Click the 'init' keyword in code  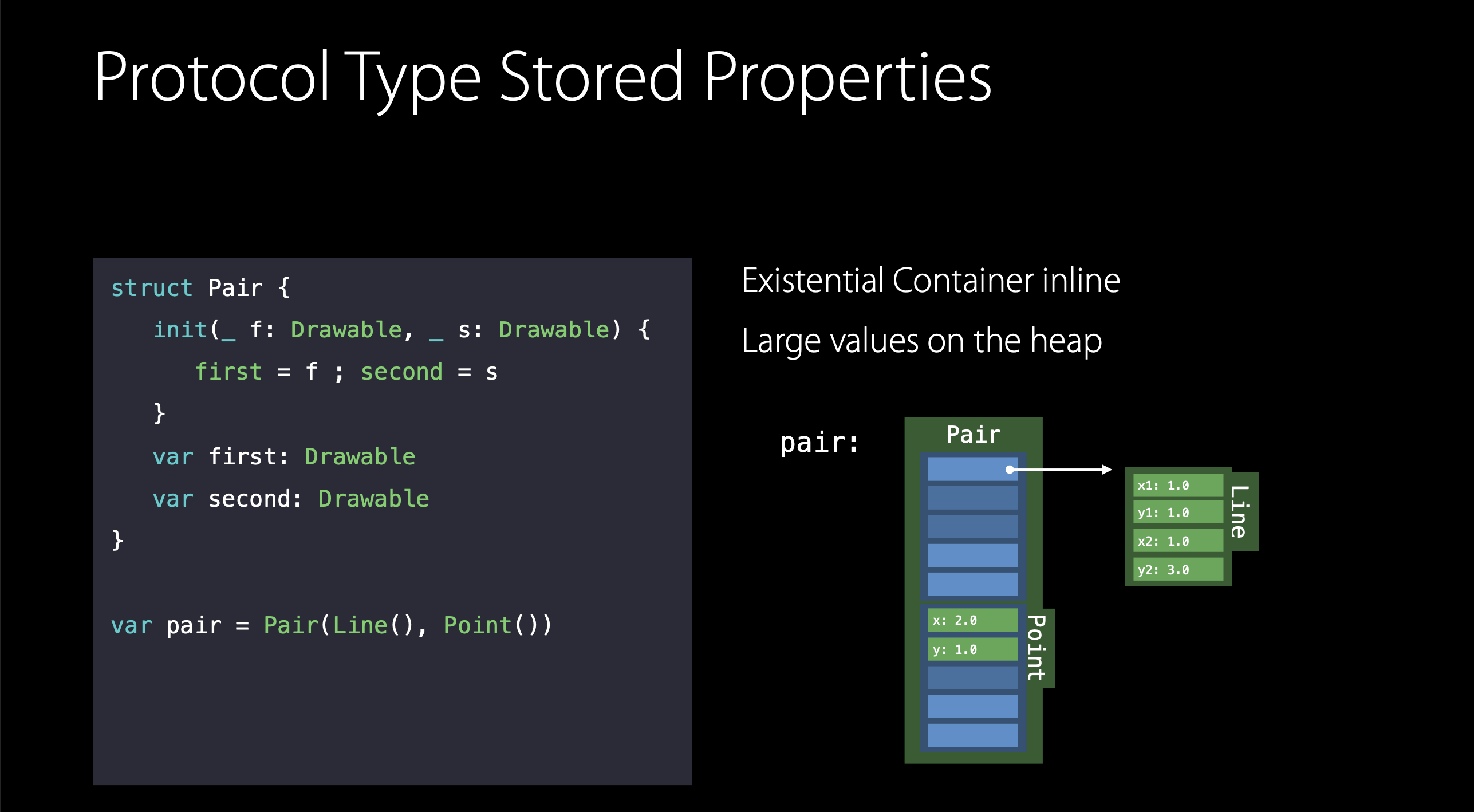pyautogui.click(x=180, y=330)
